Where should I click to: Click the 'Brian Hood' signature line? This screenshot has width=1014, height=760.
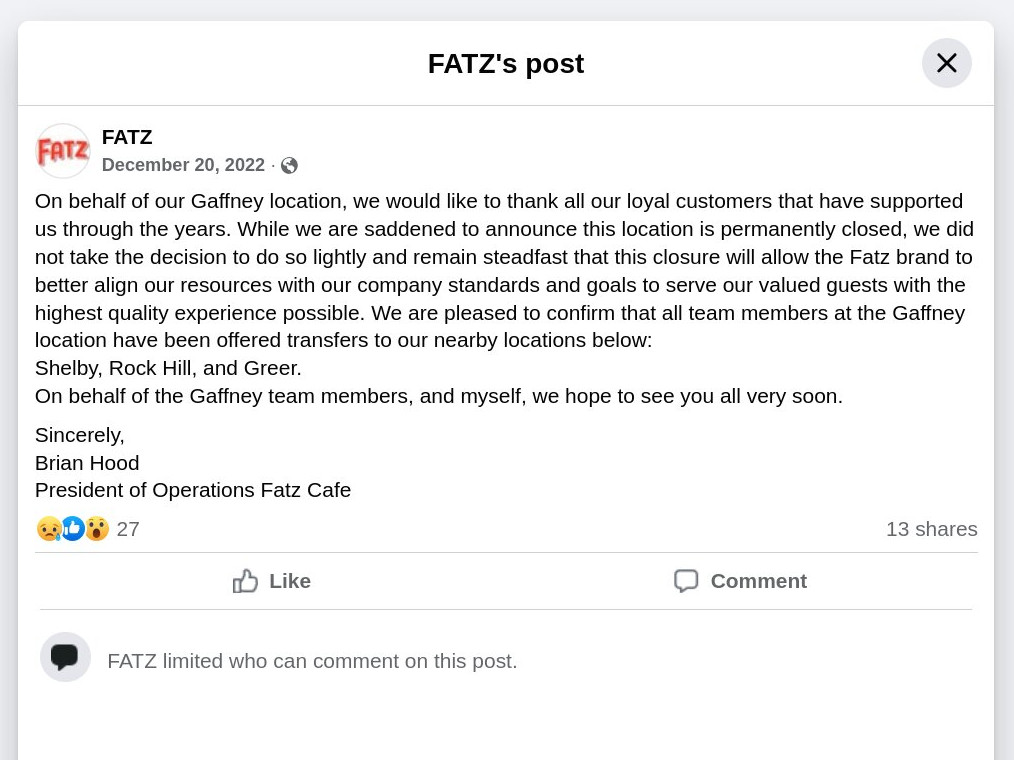87,463
